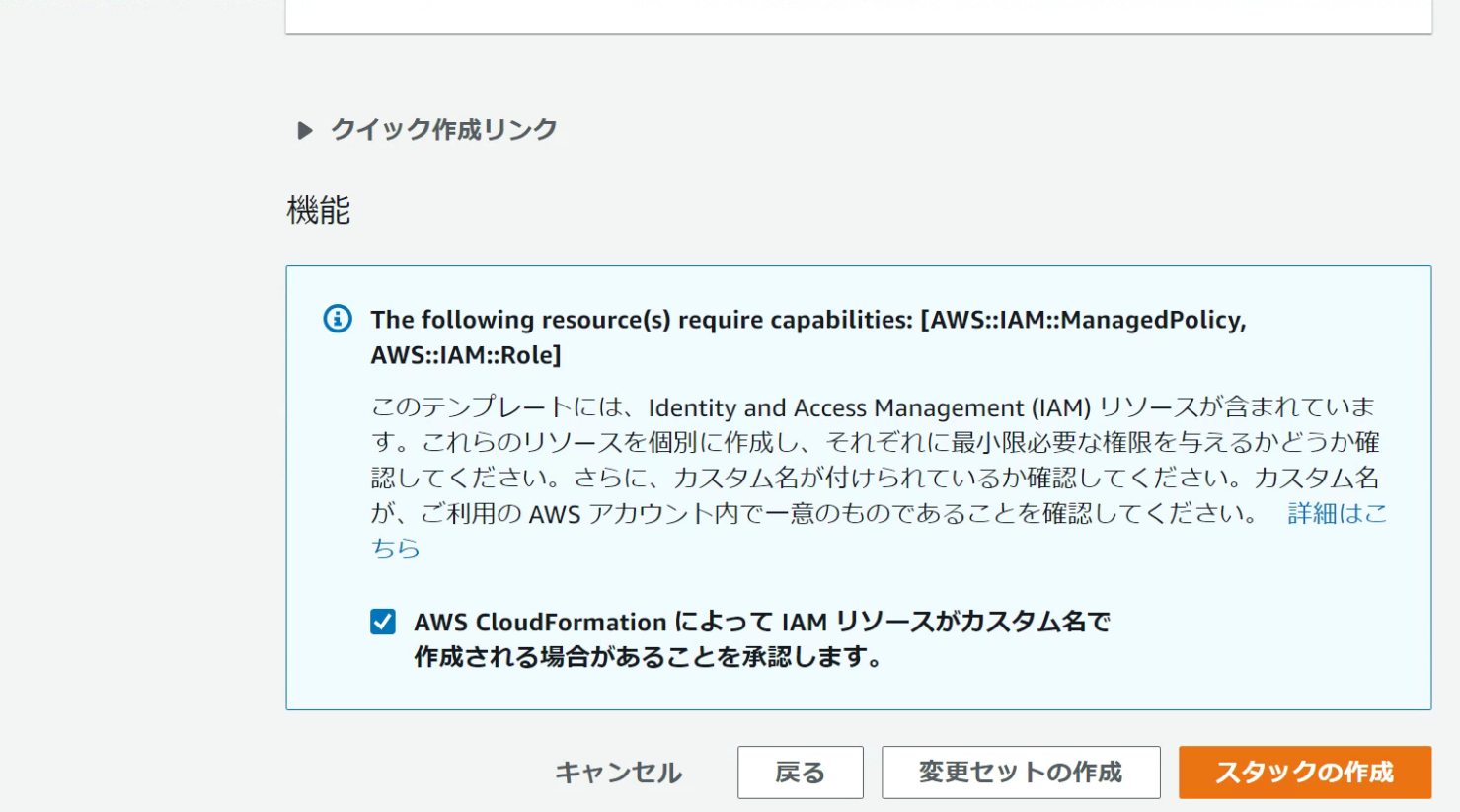Click the 'ちら' continuation of the details link

pos(396,549)
